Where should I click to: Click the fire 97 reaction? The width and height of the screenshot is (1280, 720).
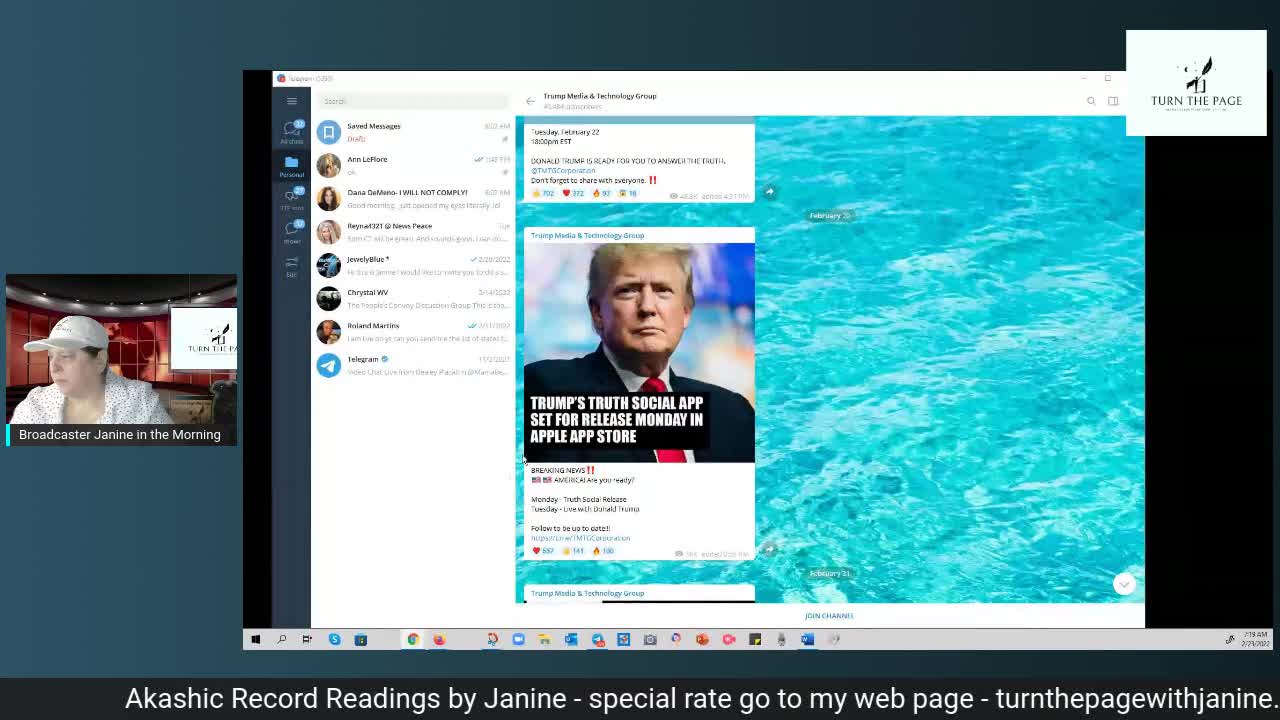[x=602, y=193]
